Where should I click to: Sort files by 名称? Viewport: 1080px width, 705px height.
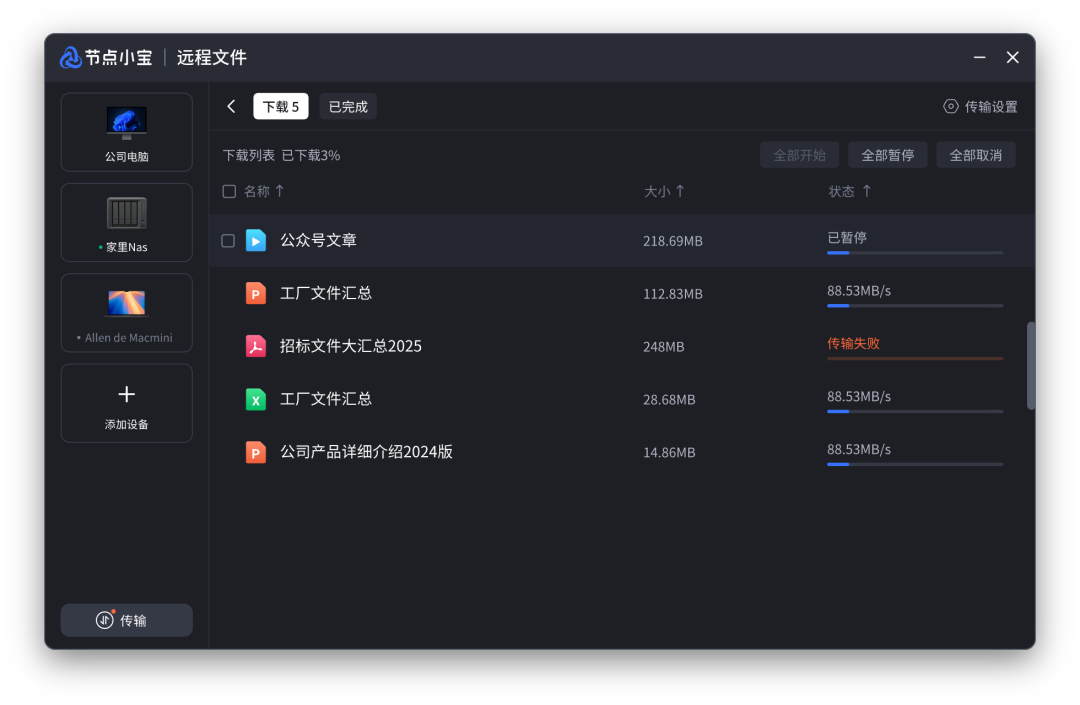(258, 190)
